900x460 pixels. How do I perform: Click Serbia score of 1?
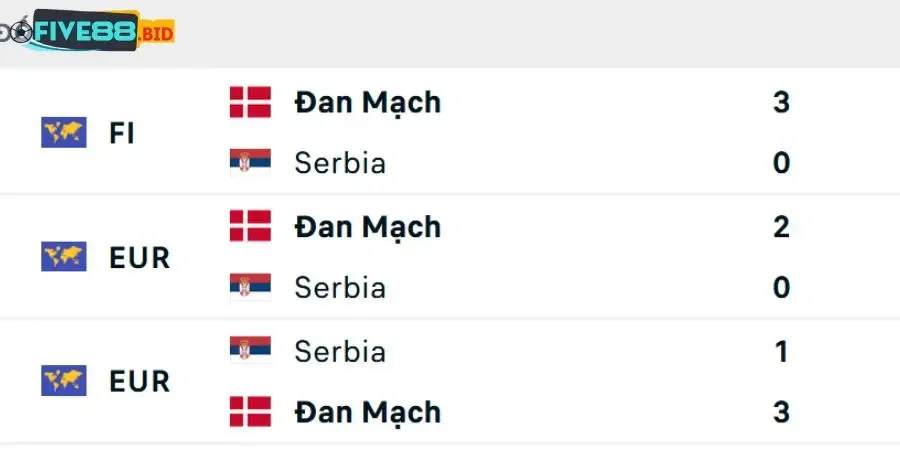(x=781, y=351)
